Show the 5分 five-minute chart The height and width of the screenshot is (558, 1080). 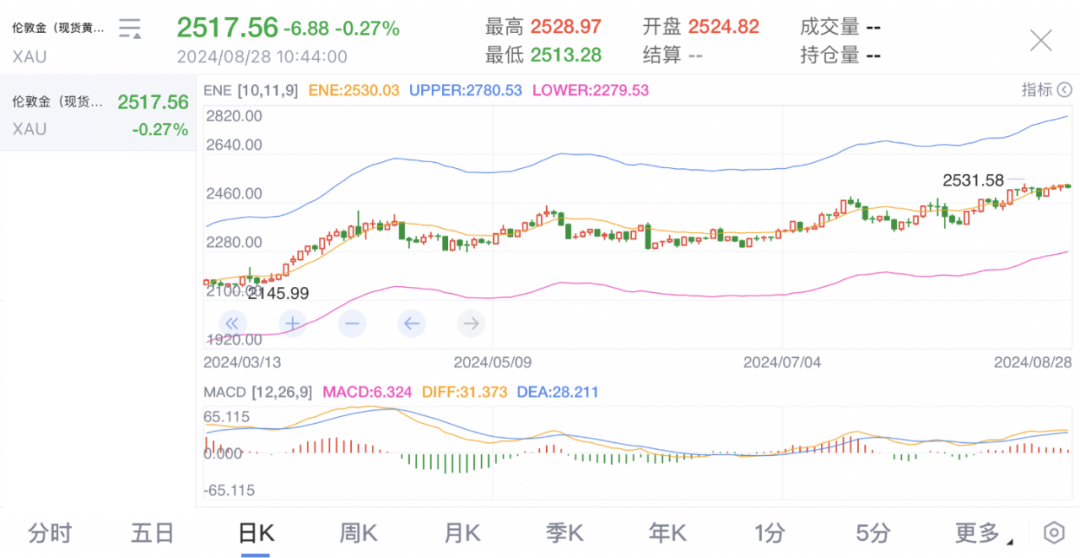tap(873, 532)
